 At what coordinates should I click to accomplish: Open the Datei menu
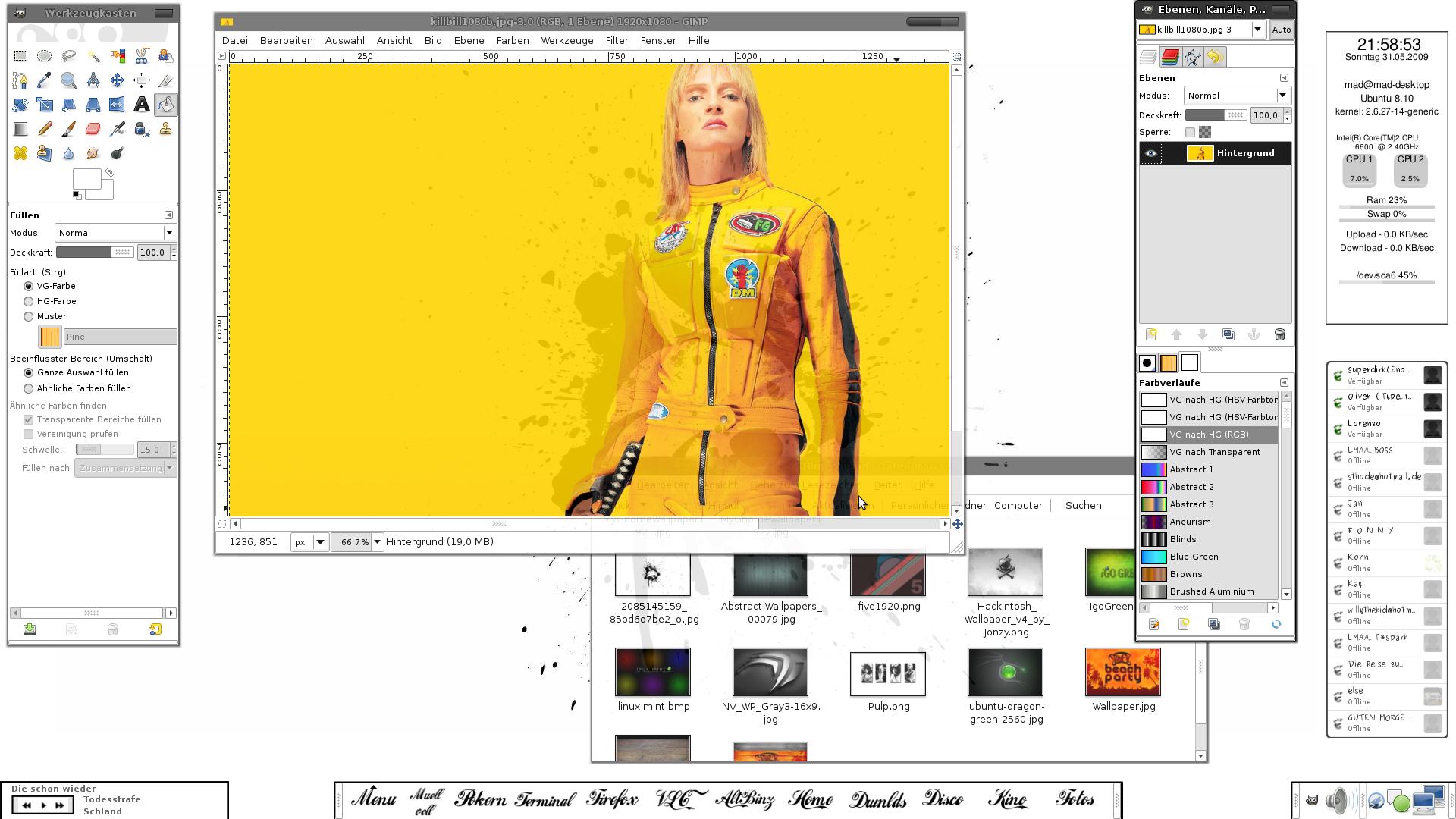234,40
